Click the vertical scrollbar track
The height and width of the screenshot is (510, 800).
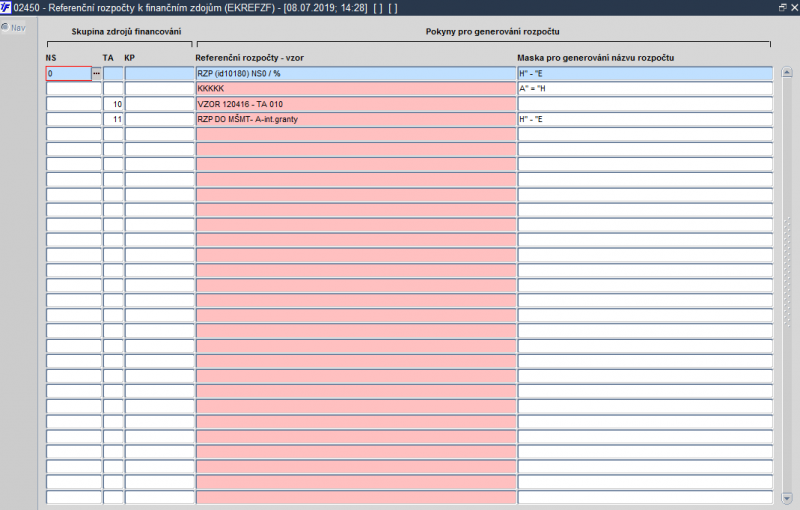click(787, 286)
